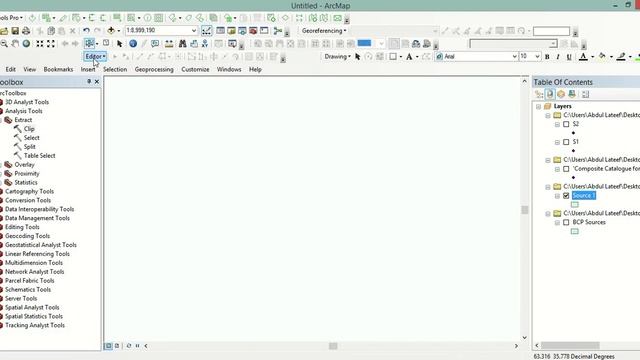Switch to Data View button
Image resolution: width=640 pixels, height=360 pixels.
tap(108, 346)
